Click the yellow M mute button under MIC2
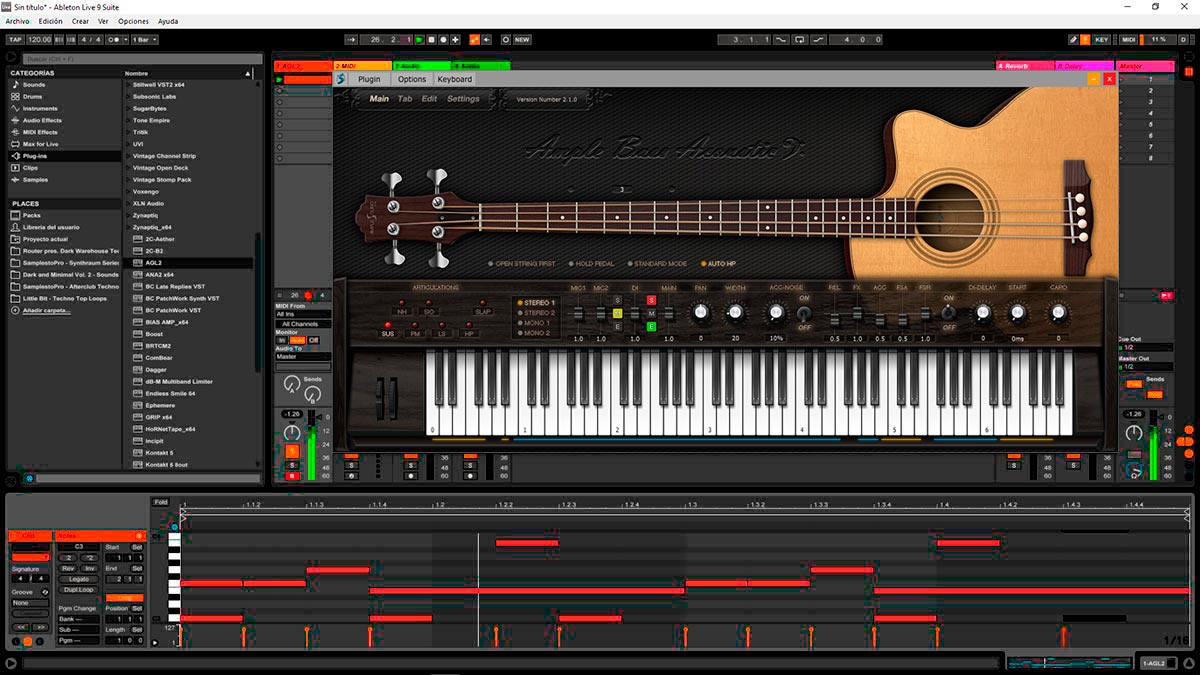The image size is (1200, 675). pos(618,313)
